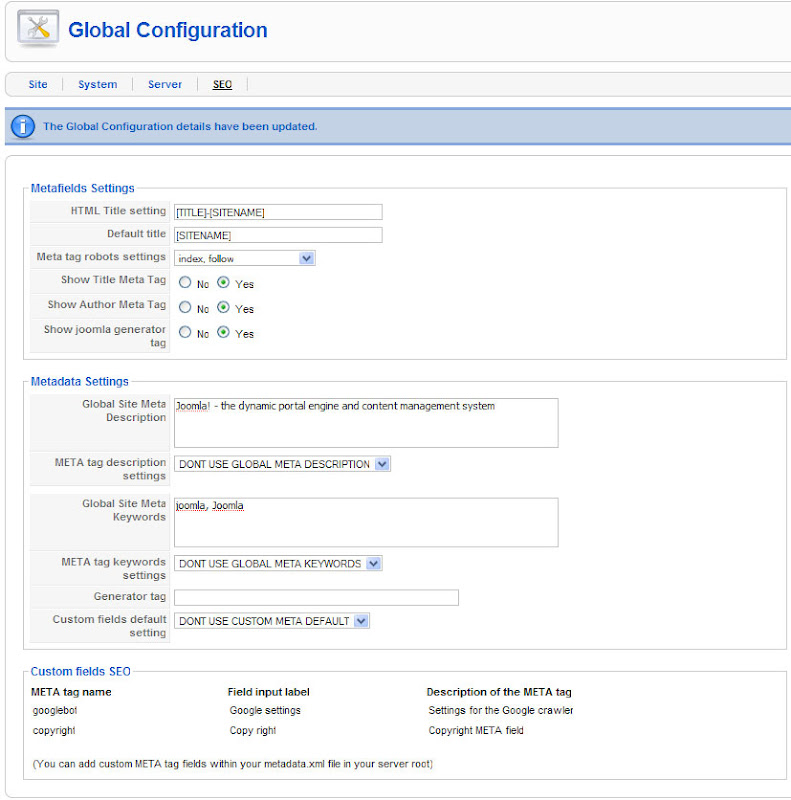791x800 pixels.
Task: Click the Global Site Meta Keywords textarea
Action: pos(366,522)
